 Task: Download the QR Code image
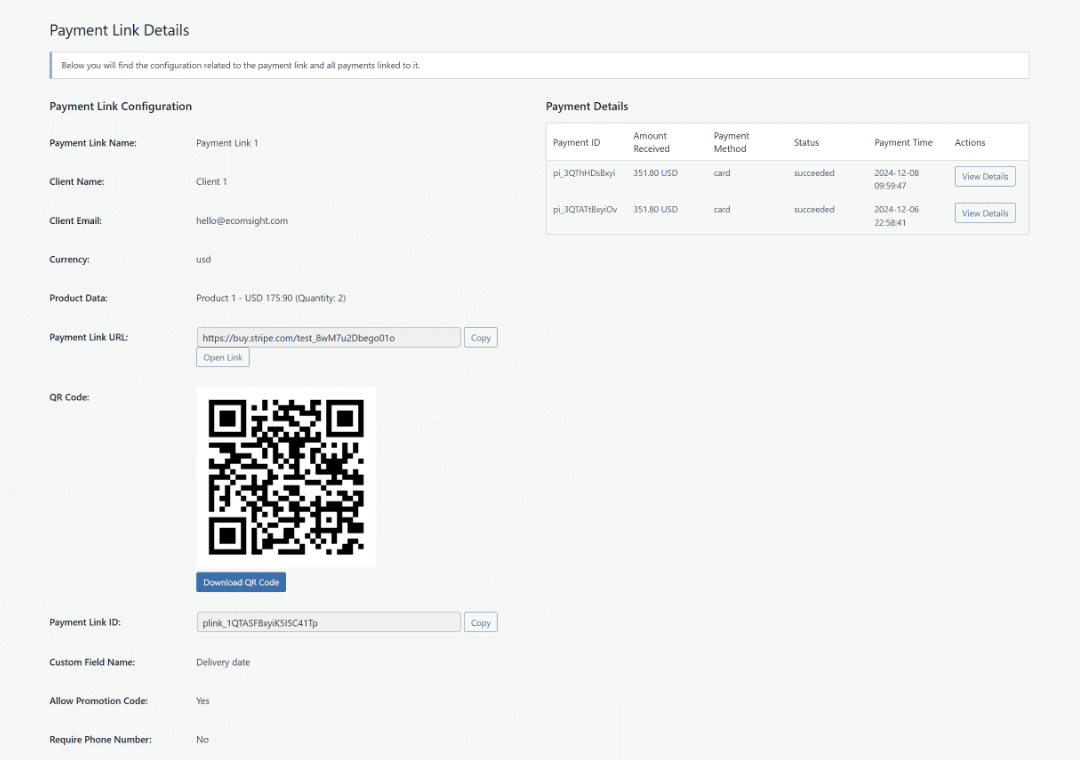tap(241, 581)
